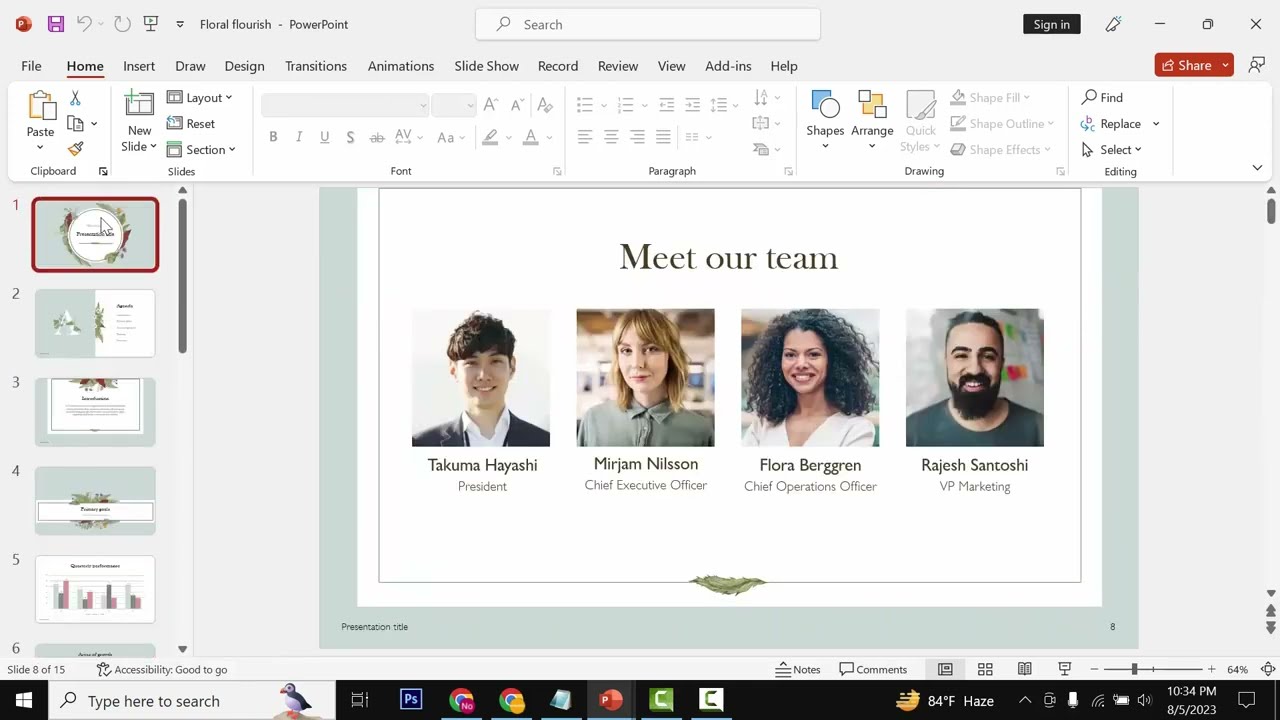1280x720 pixels.
Task: Open Reading View from the status bar
Action: [x=1025, y=669]
